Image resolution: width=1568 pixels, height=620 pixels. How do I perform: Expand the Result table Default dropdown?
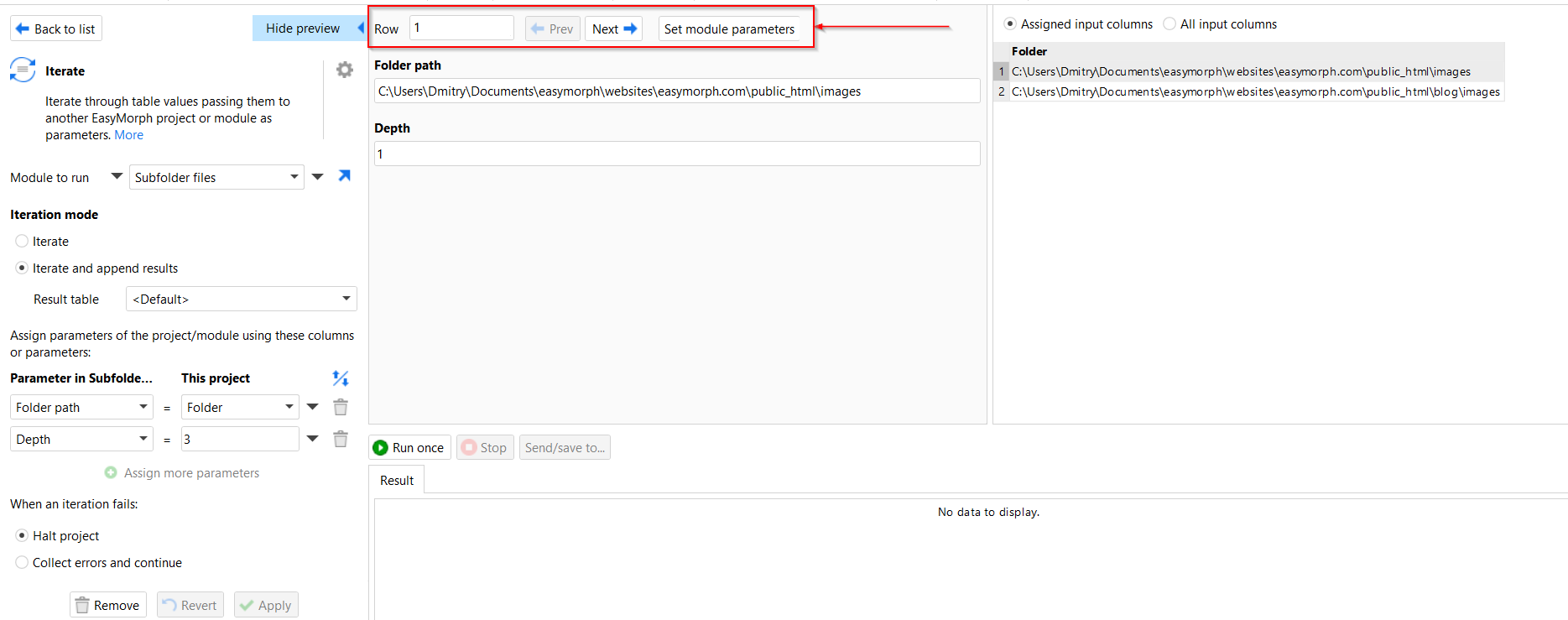pos(241,300)
